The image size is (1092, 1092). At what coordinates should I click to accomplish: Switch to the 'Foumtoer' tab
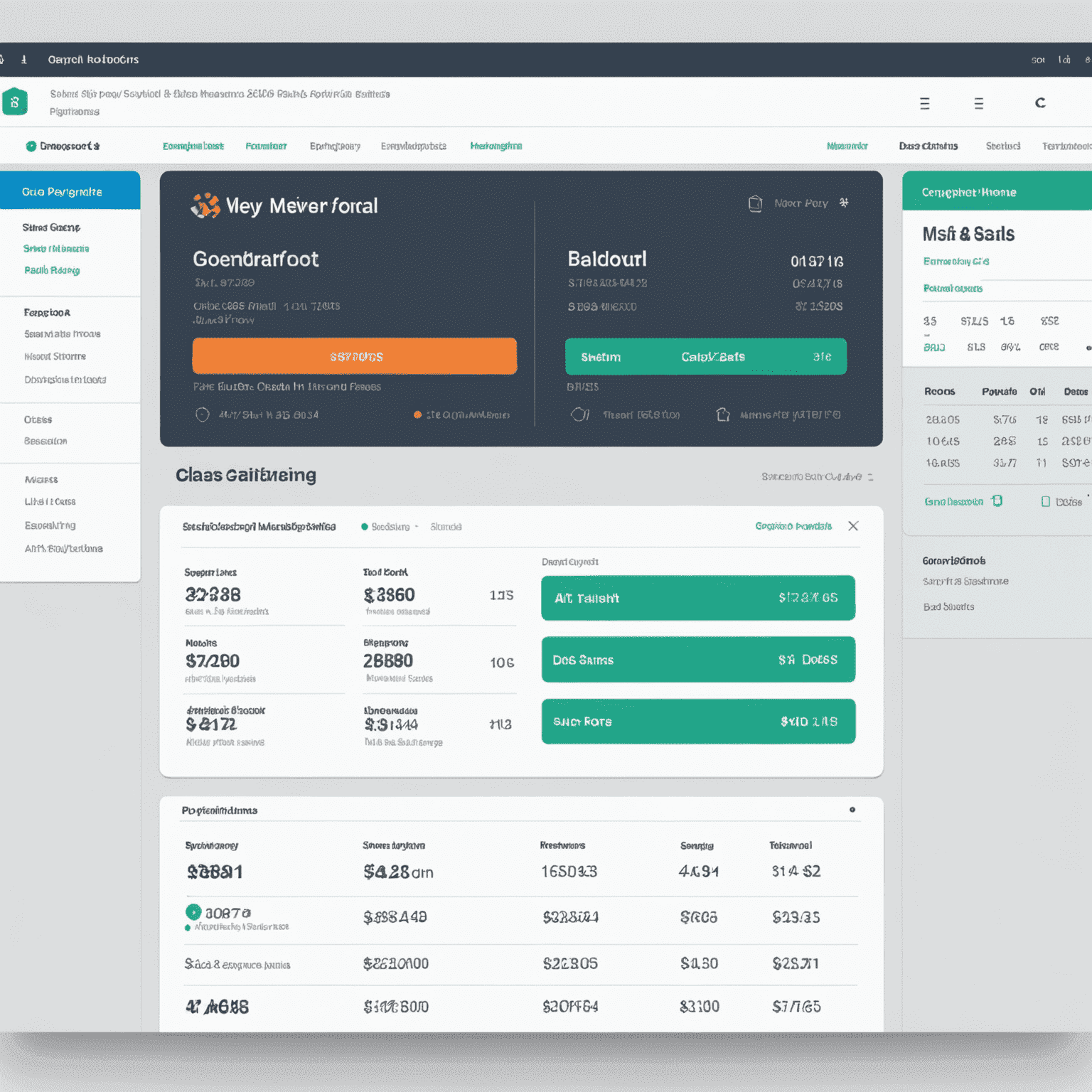pos(266,146)
